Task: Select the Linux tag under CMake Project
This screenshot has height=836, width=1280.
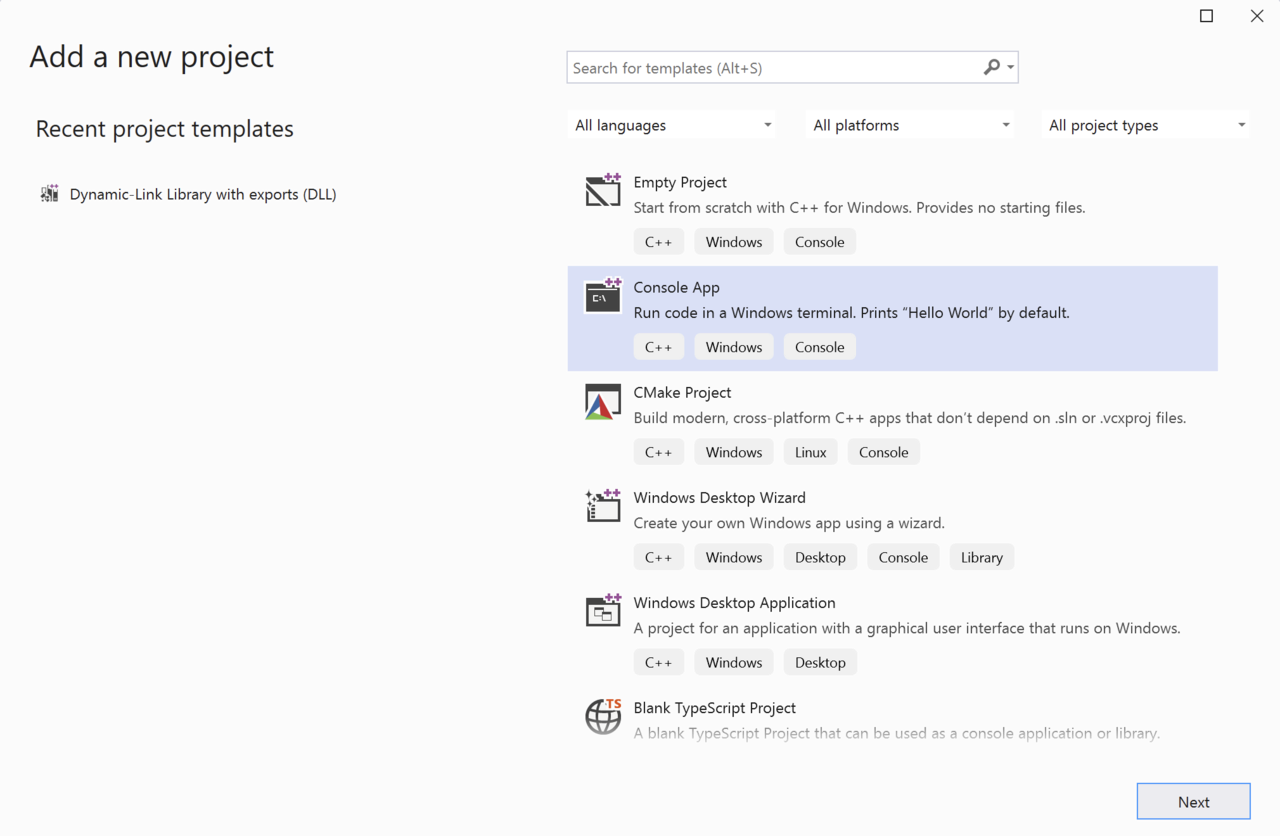Action: (810, 451)
